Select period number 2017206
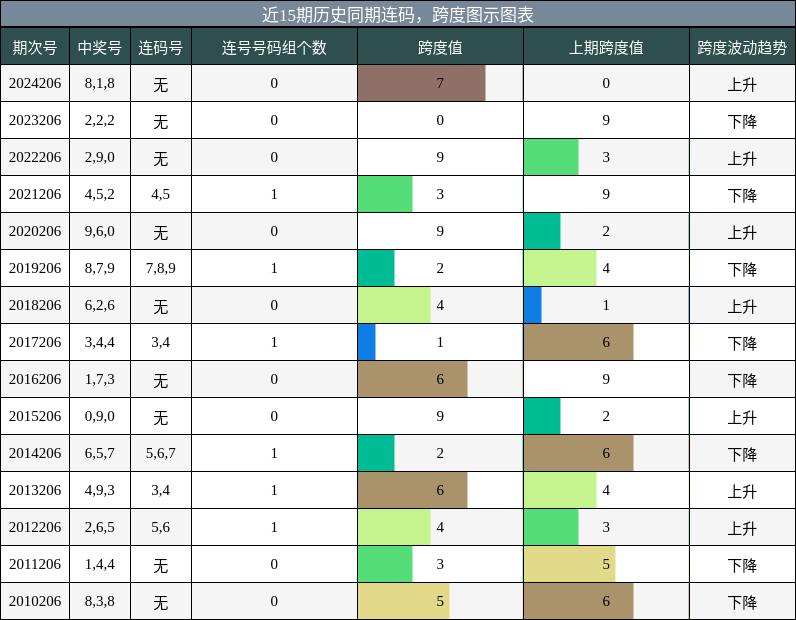The width and height of the screenshot is (796, 620). (x=35, y=342)
